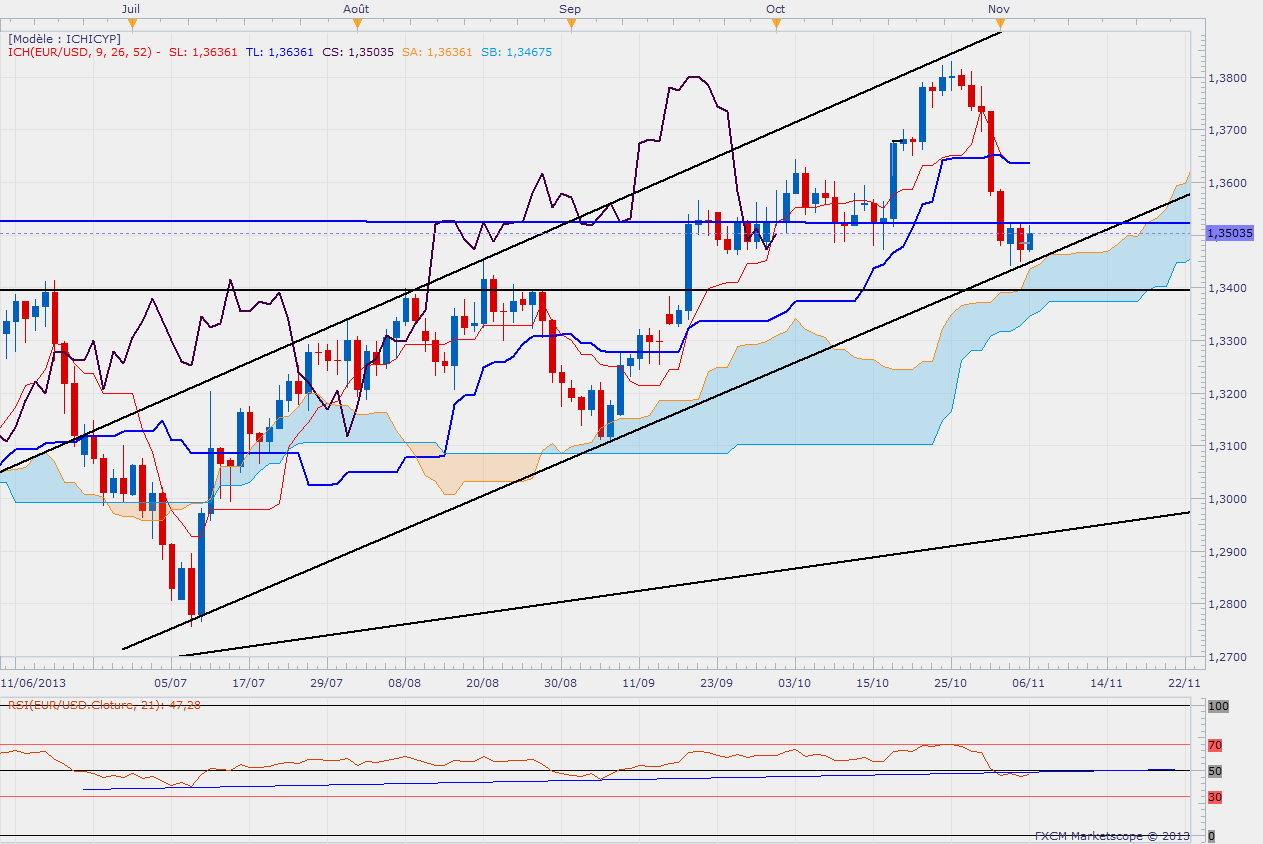
Task: Click the RSI 30 level label
Action: pyautogui.click(x=1215, y=797)
